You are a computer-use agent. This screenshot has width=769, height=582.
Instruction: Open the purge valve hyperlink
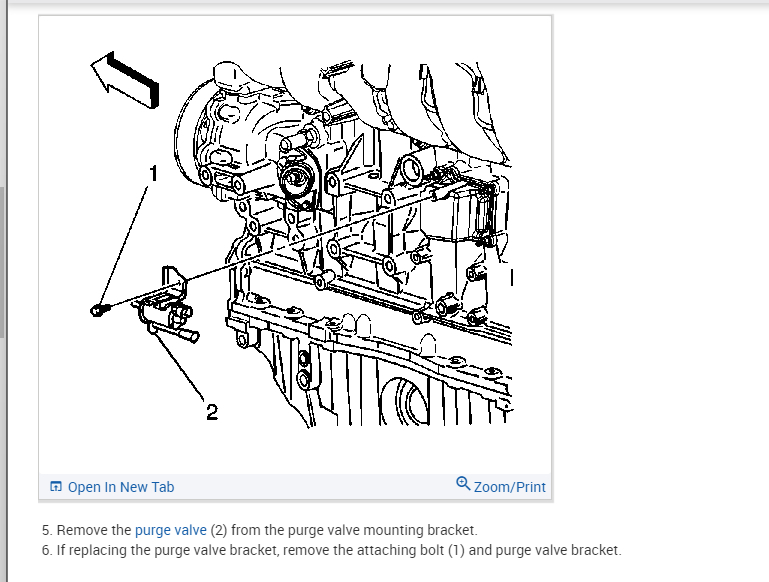tap(171, 530)
